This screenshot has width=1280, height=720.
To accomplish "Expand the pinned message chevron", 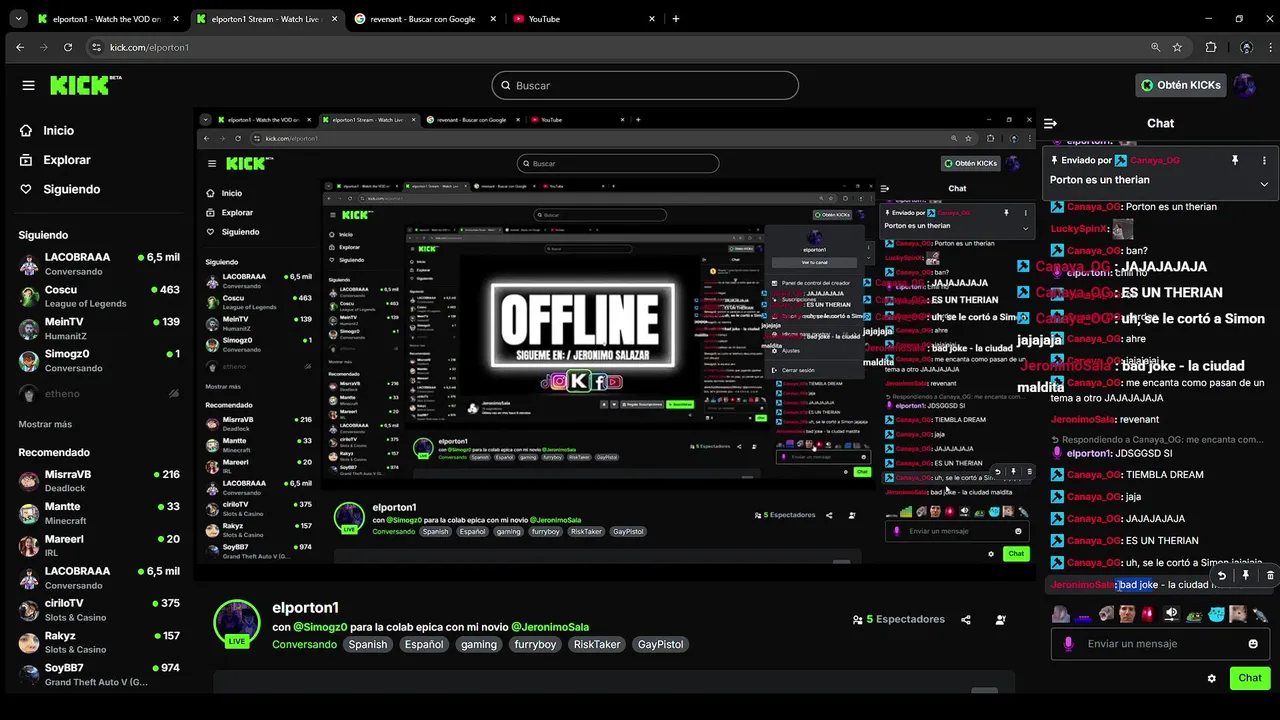I will [1264, 184].
